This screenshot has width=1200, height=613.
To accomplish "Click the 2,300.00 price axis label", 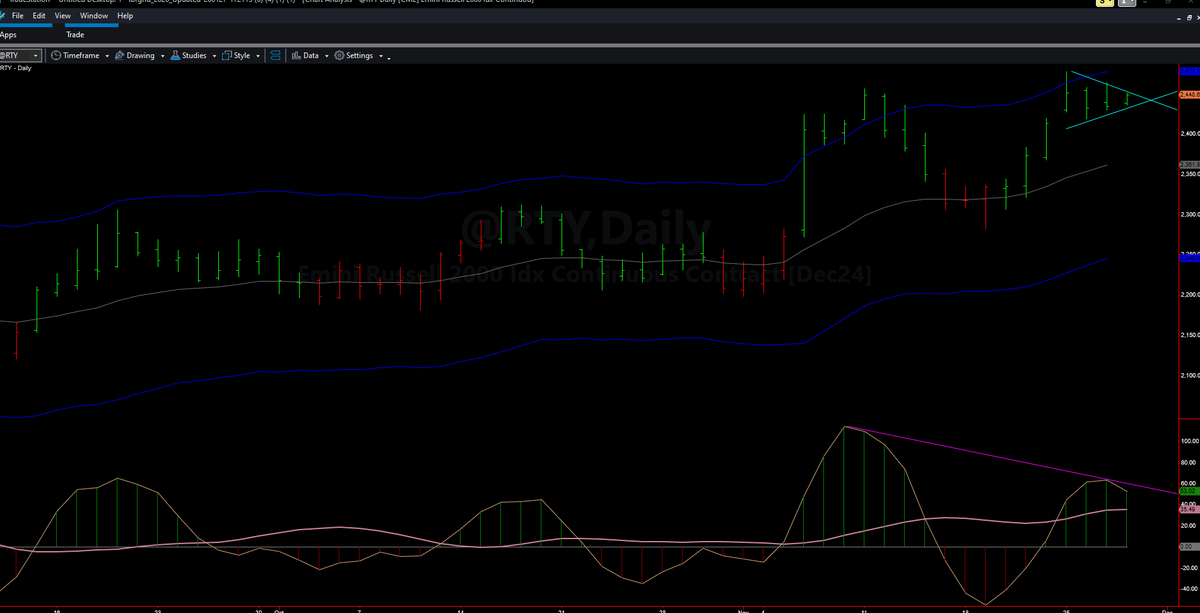I will (1189, 214).
